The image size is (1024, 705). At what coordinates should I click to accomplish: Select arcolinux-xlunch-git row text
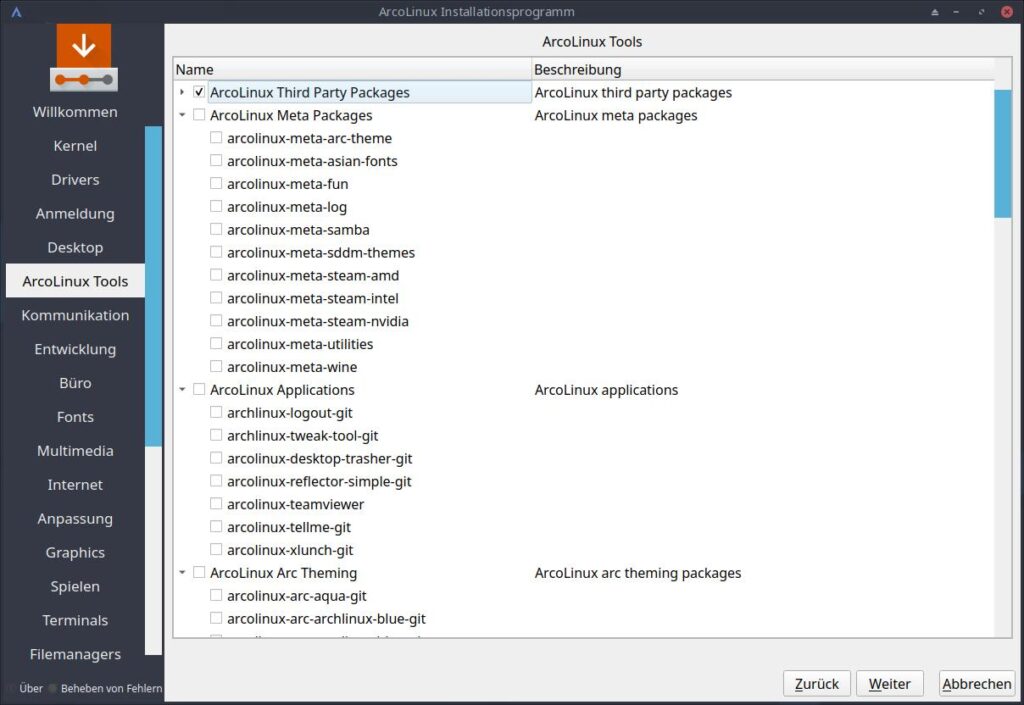[x=290, y=550]
